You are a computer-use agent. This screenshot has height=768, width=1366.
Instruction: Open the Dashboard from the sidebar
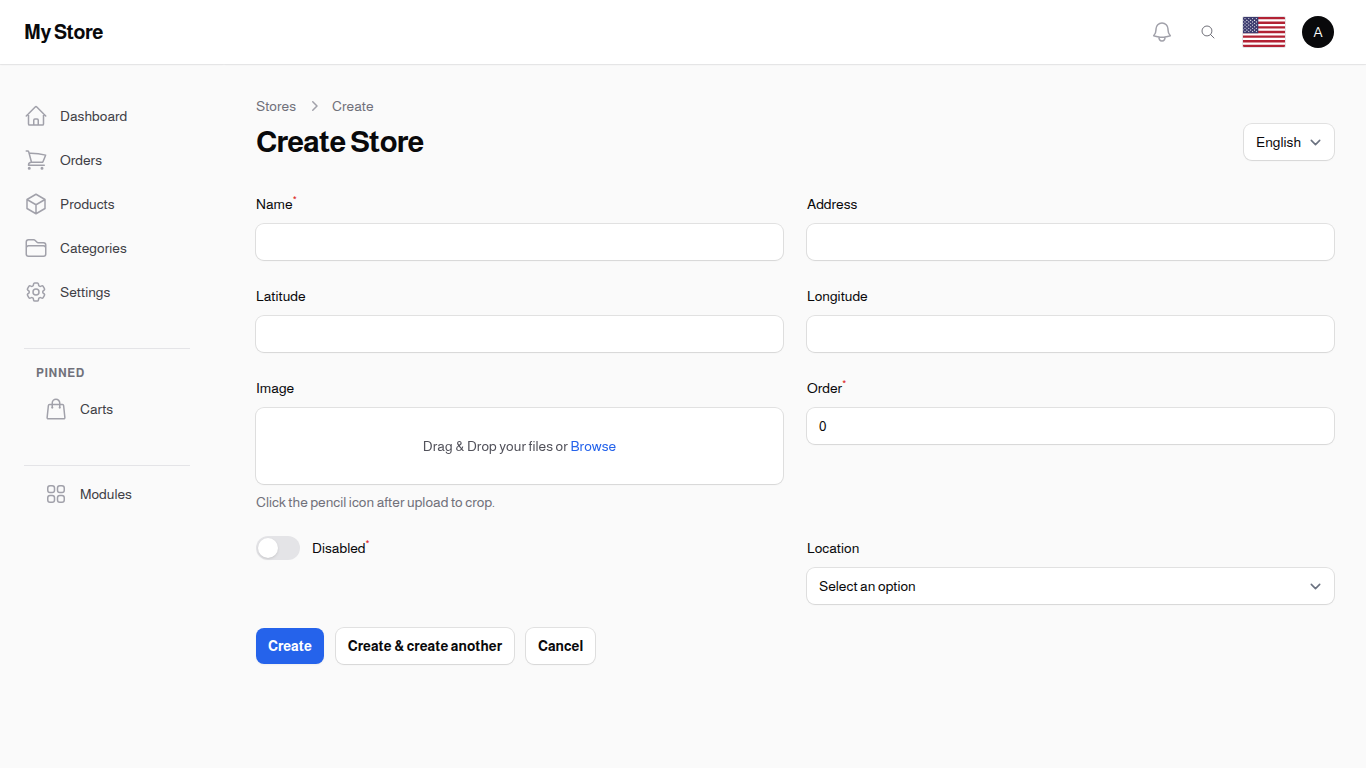click(92, 116)
